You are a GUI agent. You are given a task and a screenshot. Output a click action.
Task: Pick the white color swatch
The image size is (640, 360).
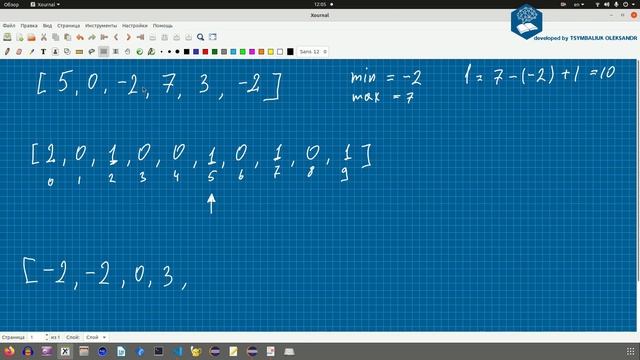(x=280, y=52)
